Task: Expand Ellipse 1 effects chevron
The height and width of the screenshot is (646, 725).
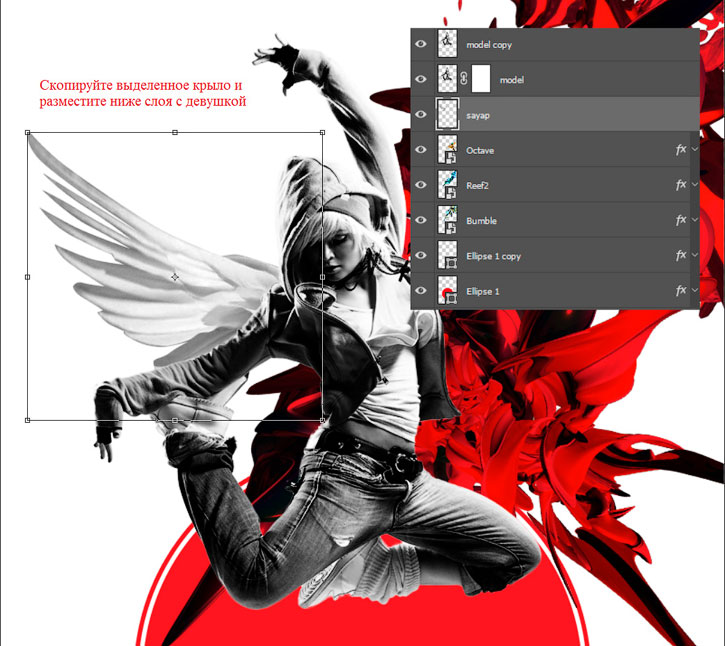Action: [x=694, y=290]
